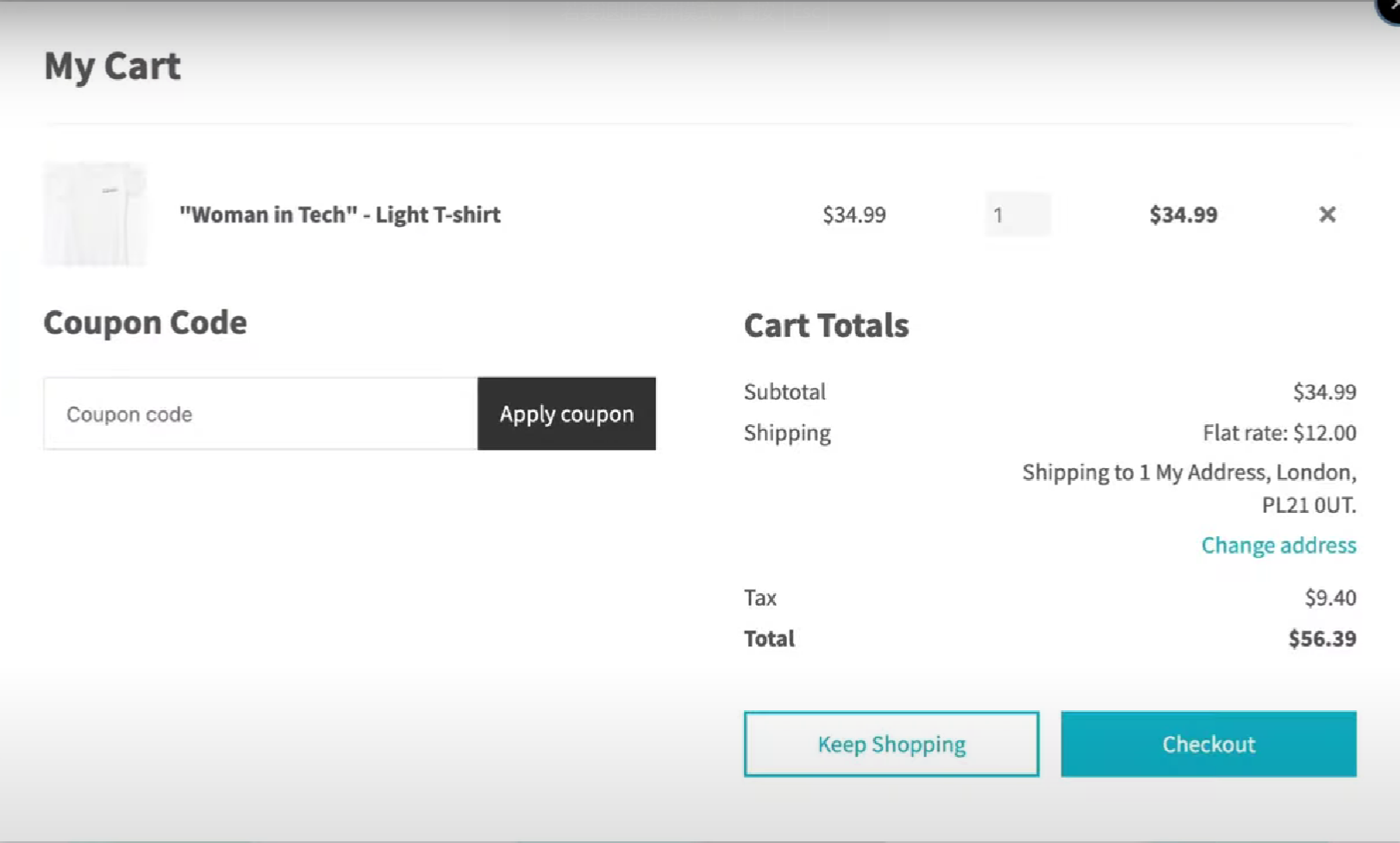Select the 'Woman in Tech' - Light T-shirt title

pos(341,215)
